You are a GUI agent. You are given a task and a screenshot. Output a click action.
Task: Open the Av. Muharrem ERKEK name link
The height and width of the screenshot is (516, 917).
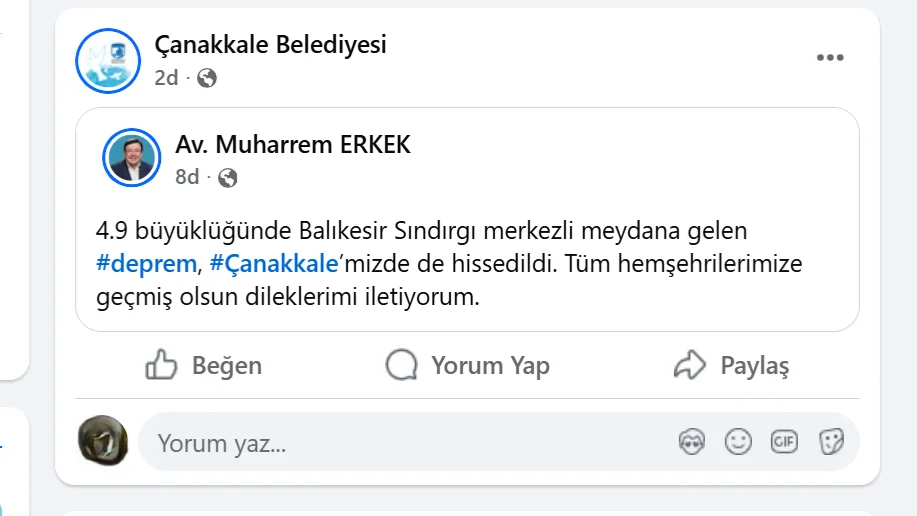pyautogui.click(x=292, y=145)
